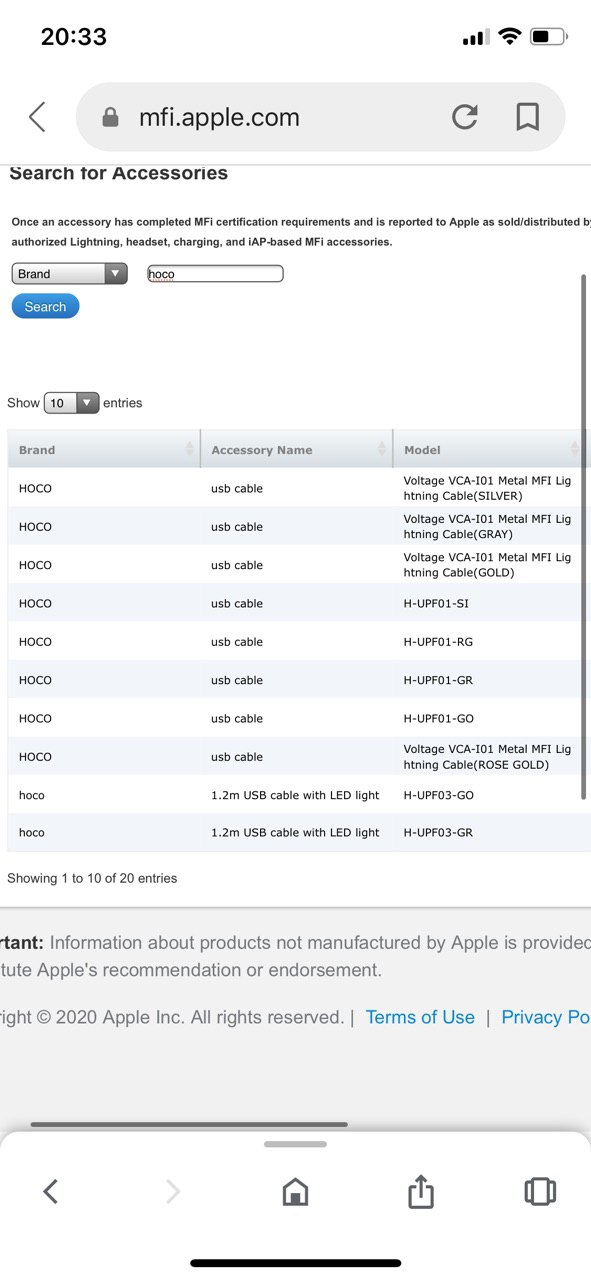Screen dimensions: 591x1280
Task: Open the Brand search-type dropdown
Action: [x=69, y=274]
